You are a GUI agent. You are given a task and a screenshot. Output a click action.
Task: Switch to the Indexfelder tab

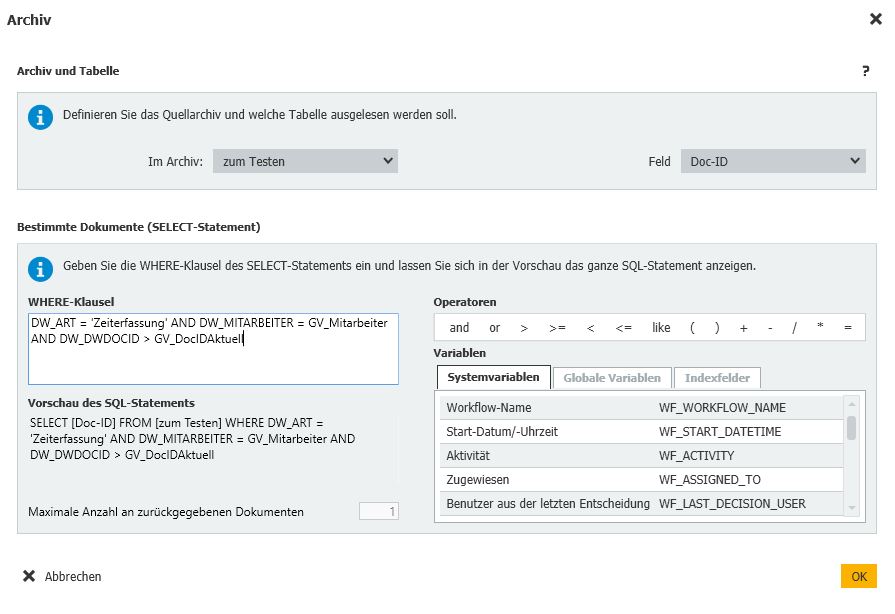[718, 378]
